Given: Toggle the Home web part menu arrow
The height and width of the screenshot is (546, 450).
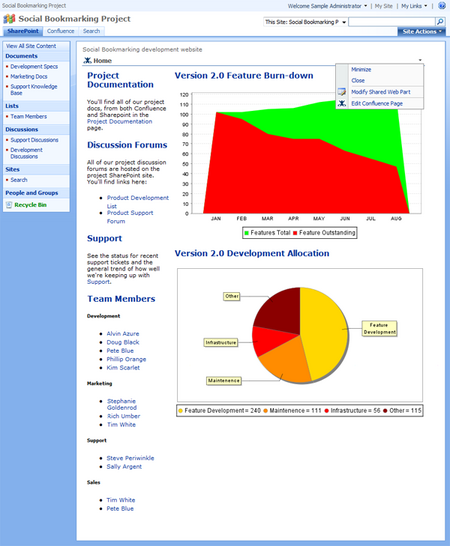Looking at the screenshot, I should click(x=420, y=60).
